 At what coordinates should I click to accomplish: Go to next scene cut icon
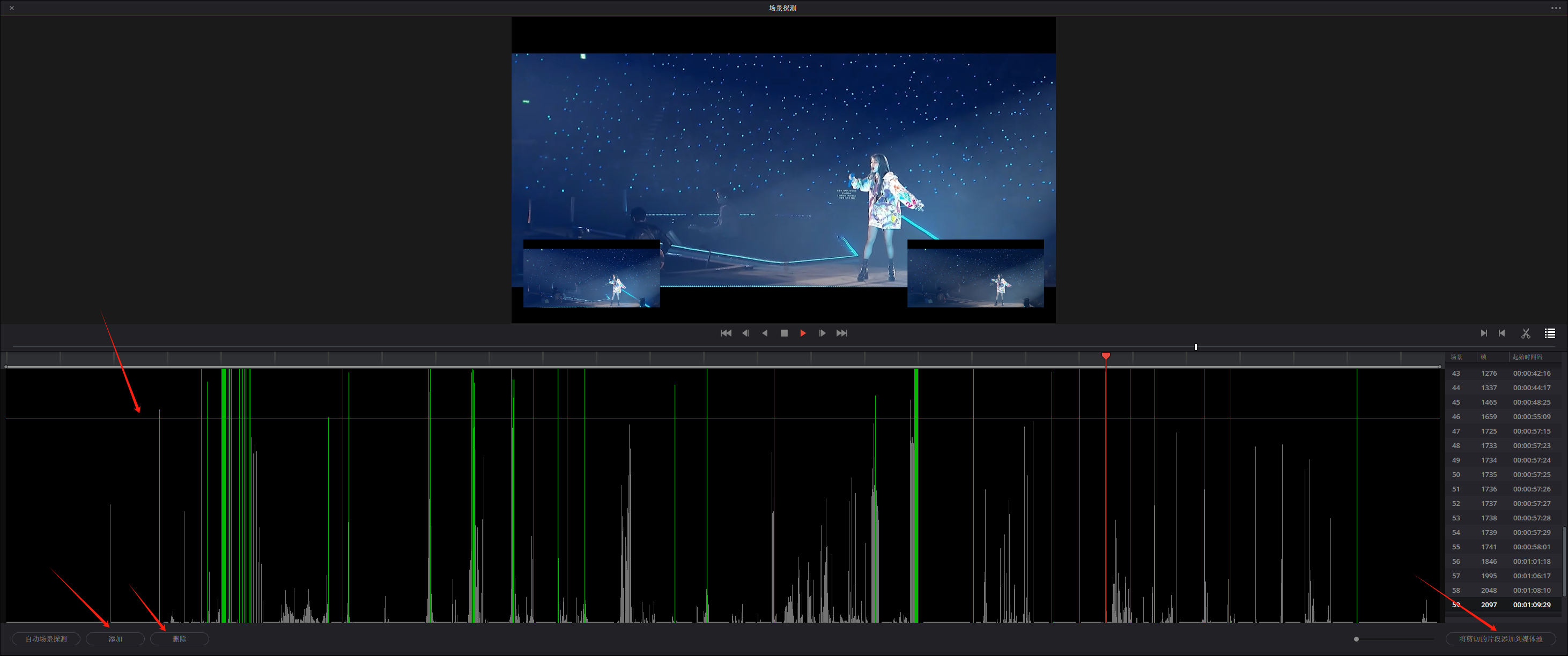click(1483, 333)
